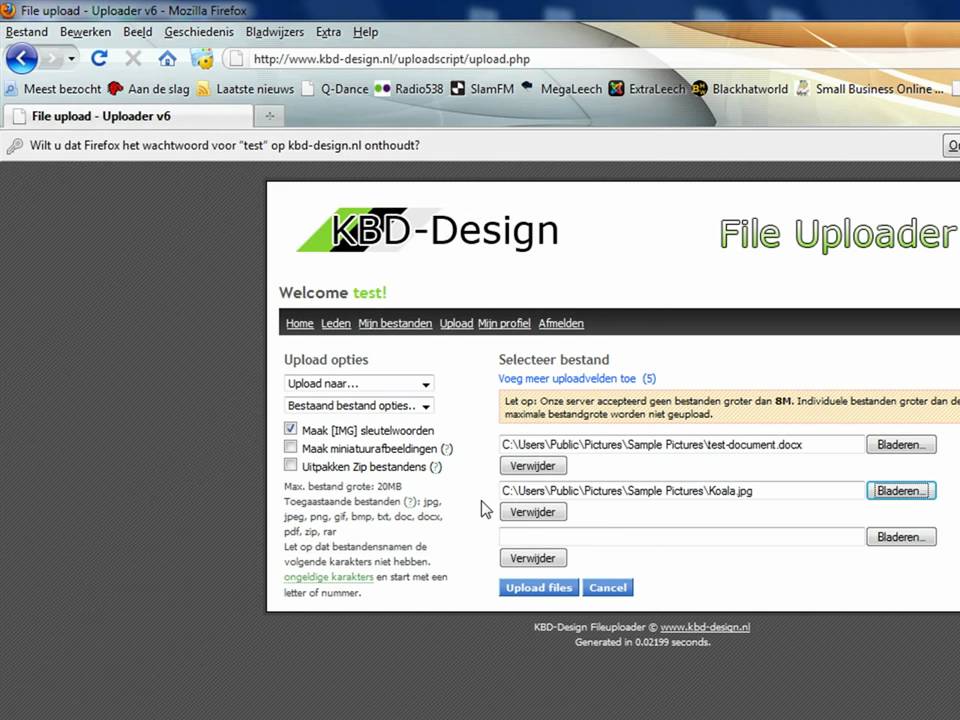This screenshot has width=960, height=720.
Task: Open the Beeld menu
Action: 137,32
